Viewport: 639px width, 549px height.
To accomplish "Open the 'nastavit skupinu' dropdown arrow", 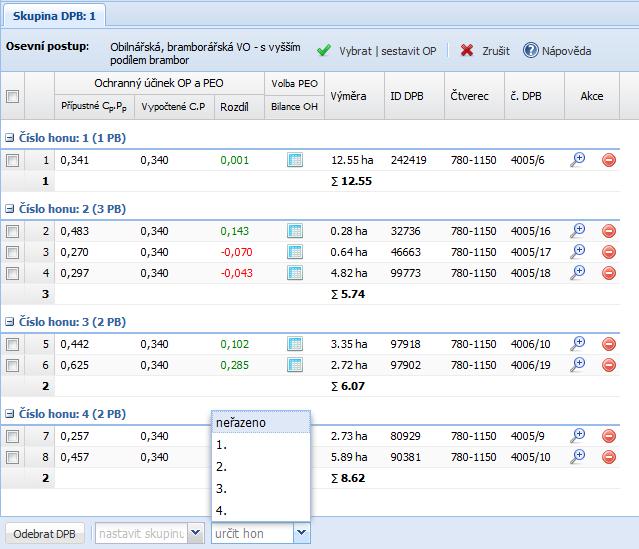I will pyautogui.click(x=196, y=533).
